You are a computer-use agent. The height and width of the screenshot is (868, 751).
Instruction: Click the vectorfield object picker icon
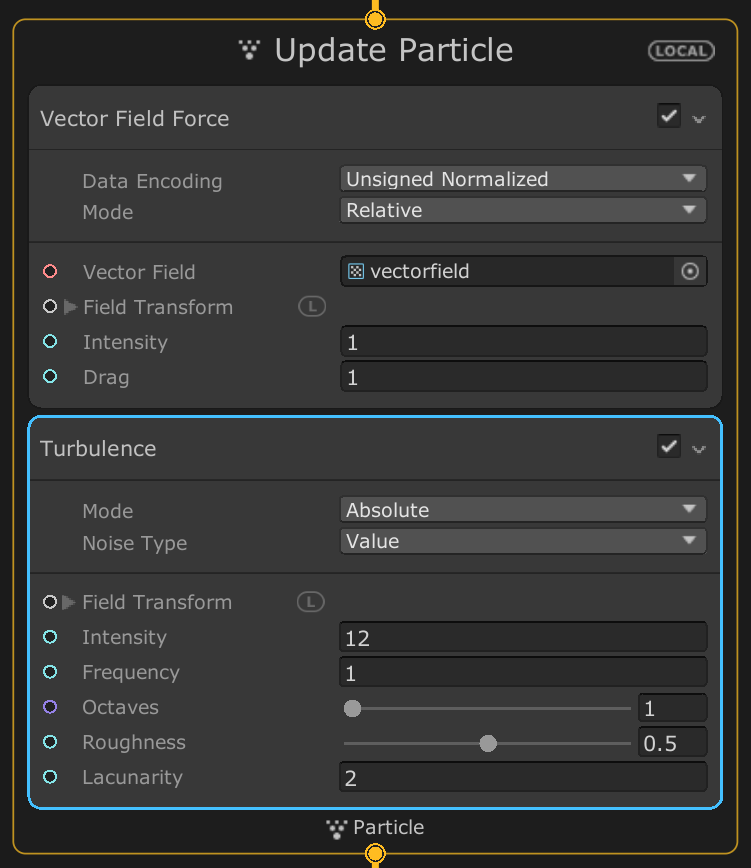pyautogui.click(x=690, y=271)
